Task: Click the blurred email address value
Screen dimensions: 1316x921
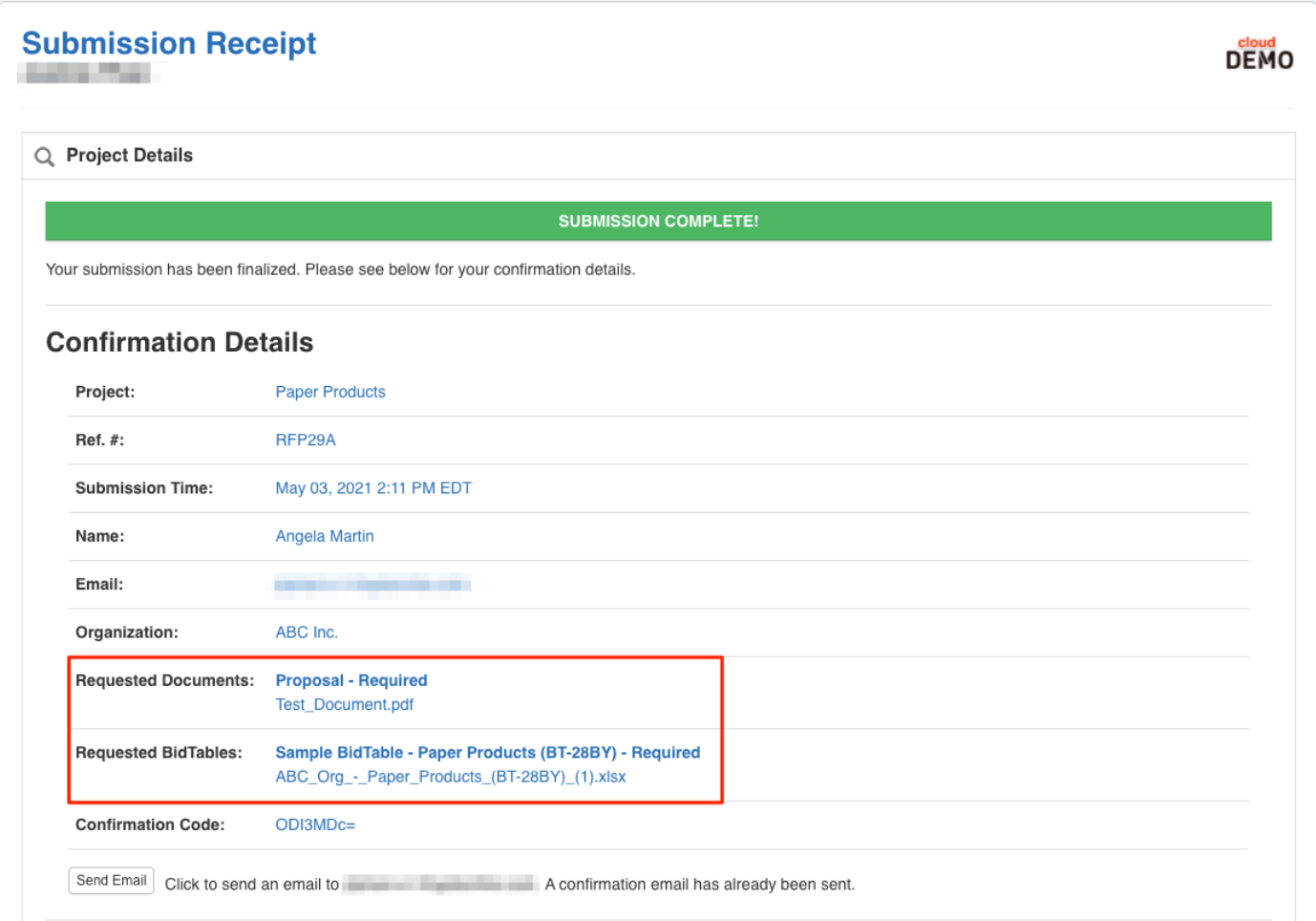Action: click(372, 585)
